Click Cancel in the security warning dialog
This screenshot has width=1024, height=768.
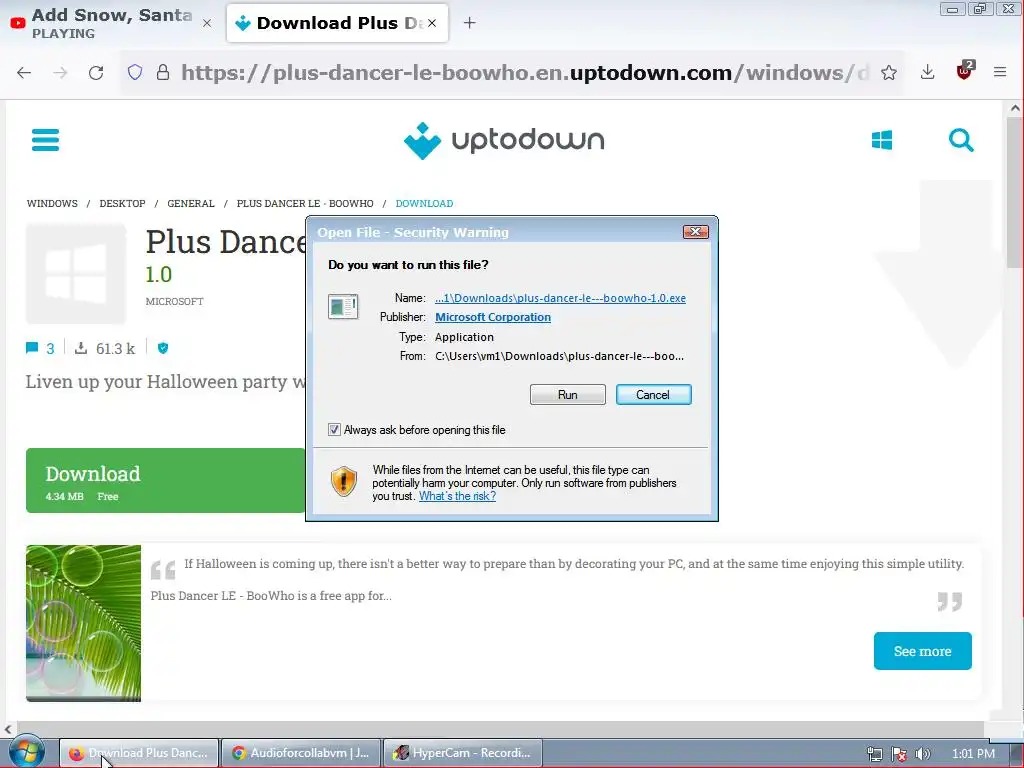(653, 394)
